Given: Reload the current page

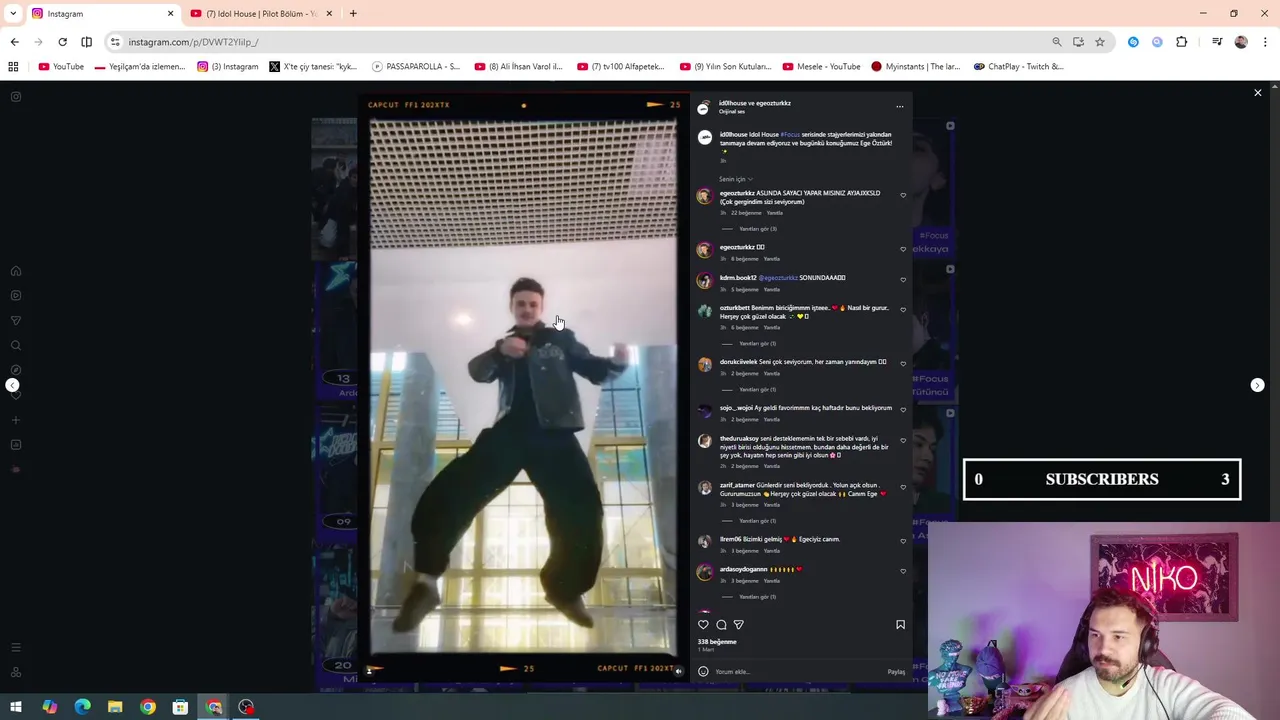Looking at the screenshot, I should click(62, 42).
